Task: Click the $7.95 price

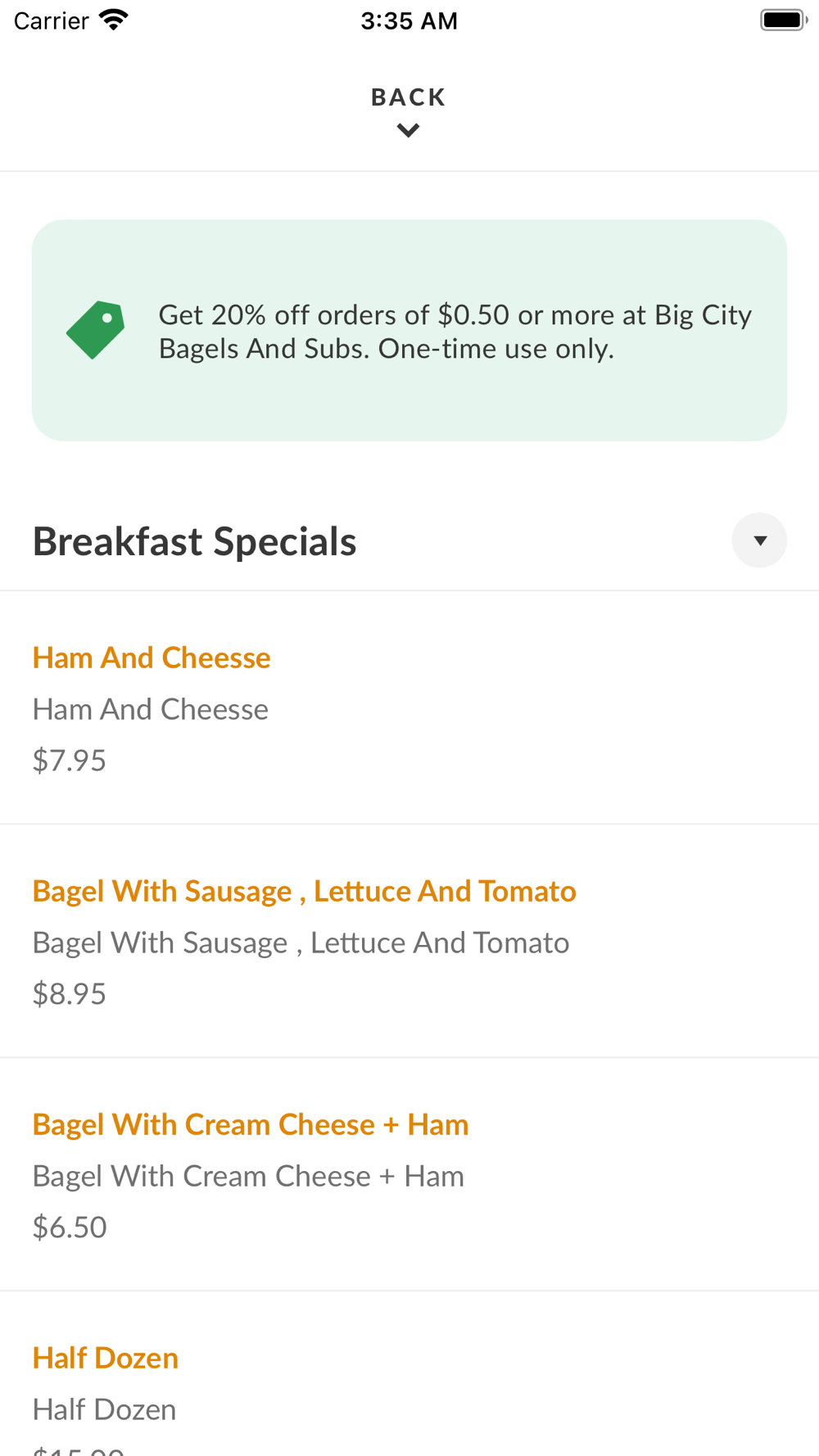Action: 70,761
